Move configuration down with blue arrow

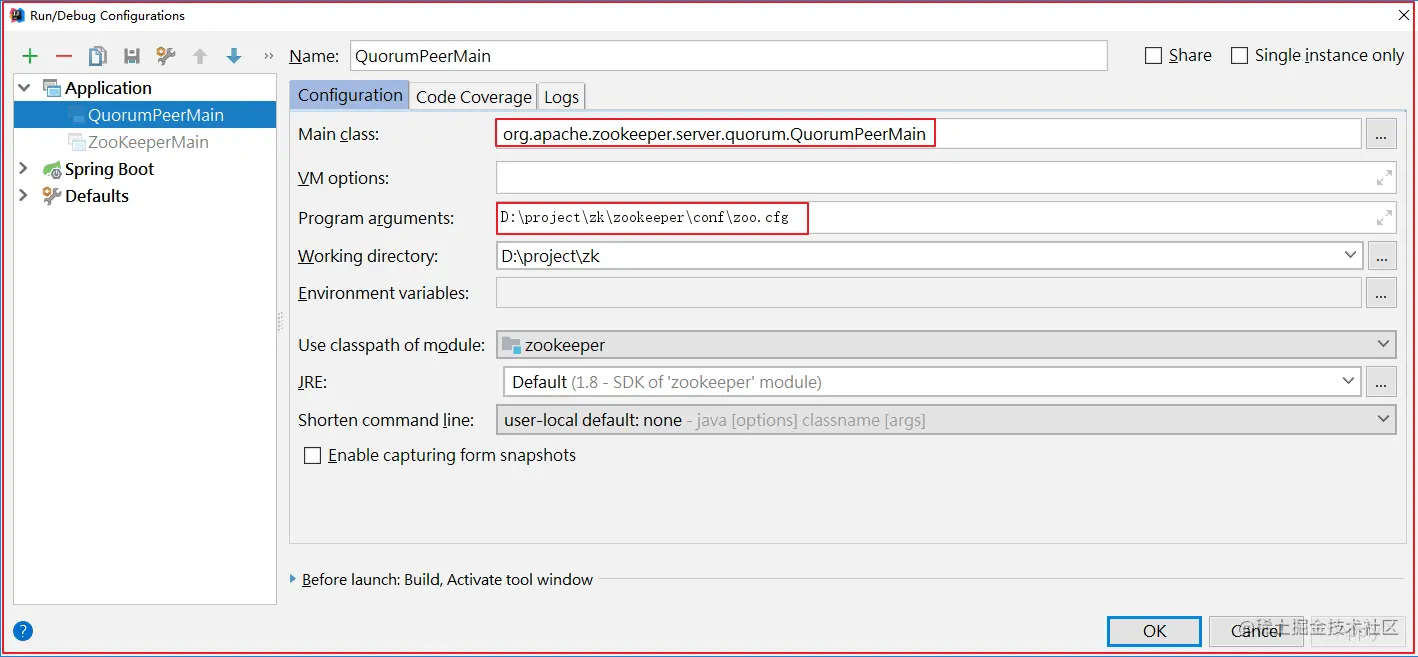234,56
